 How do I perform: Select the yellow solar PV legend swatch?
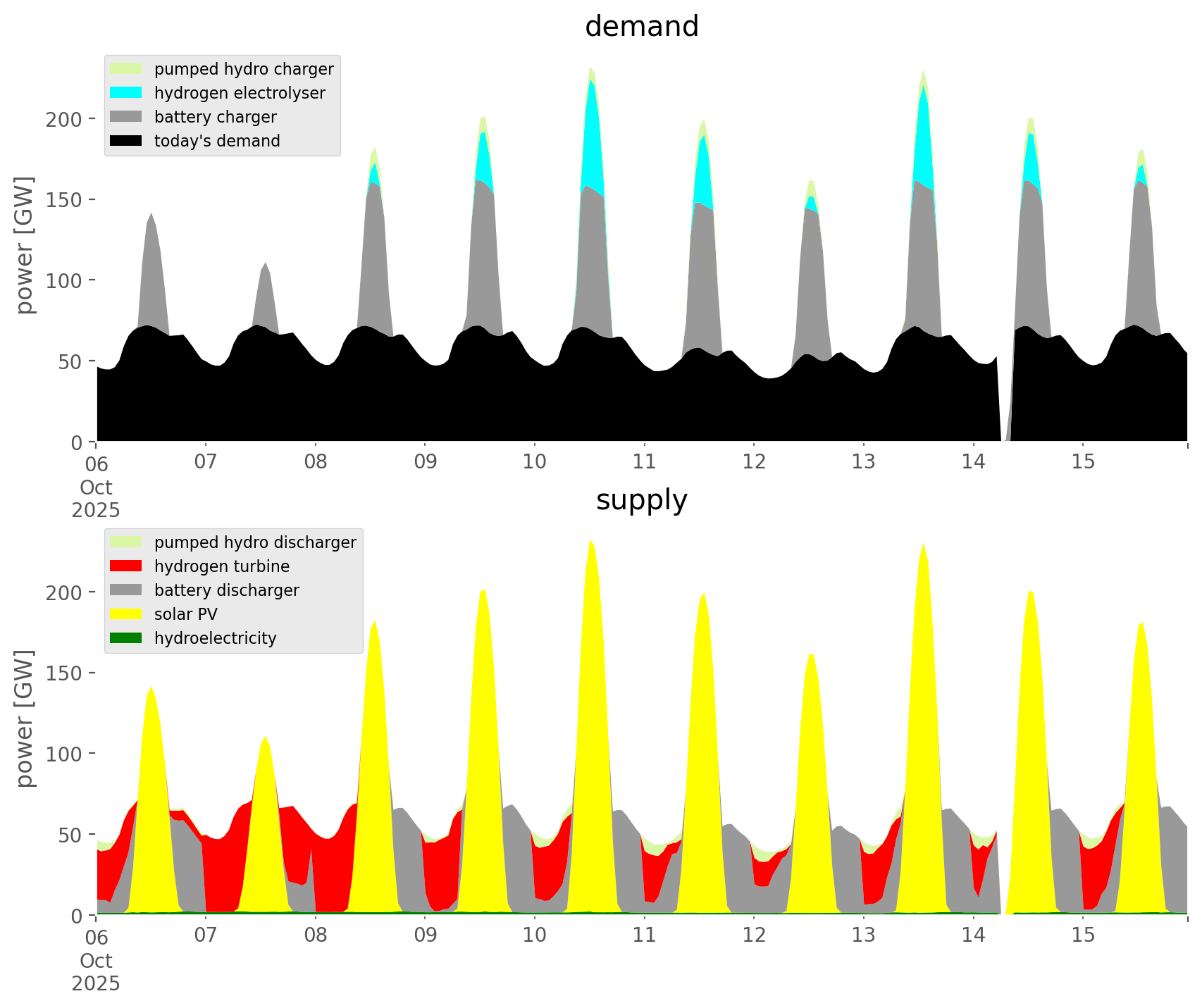(126, 614)
